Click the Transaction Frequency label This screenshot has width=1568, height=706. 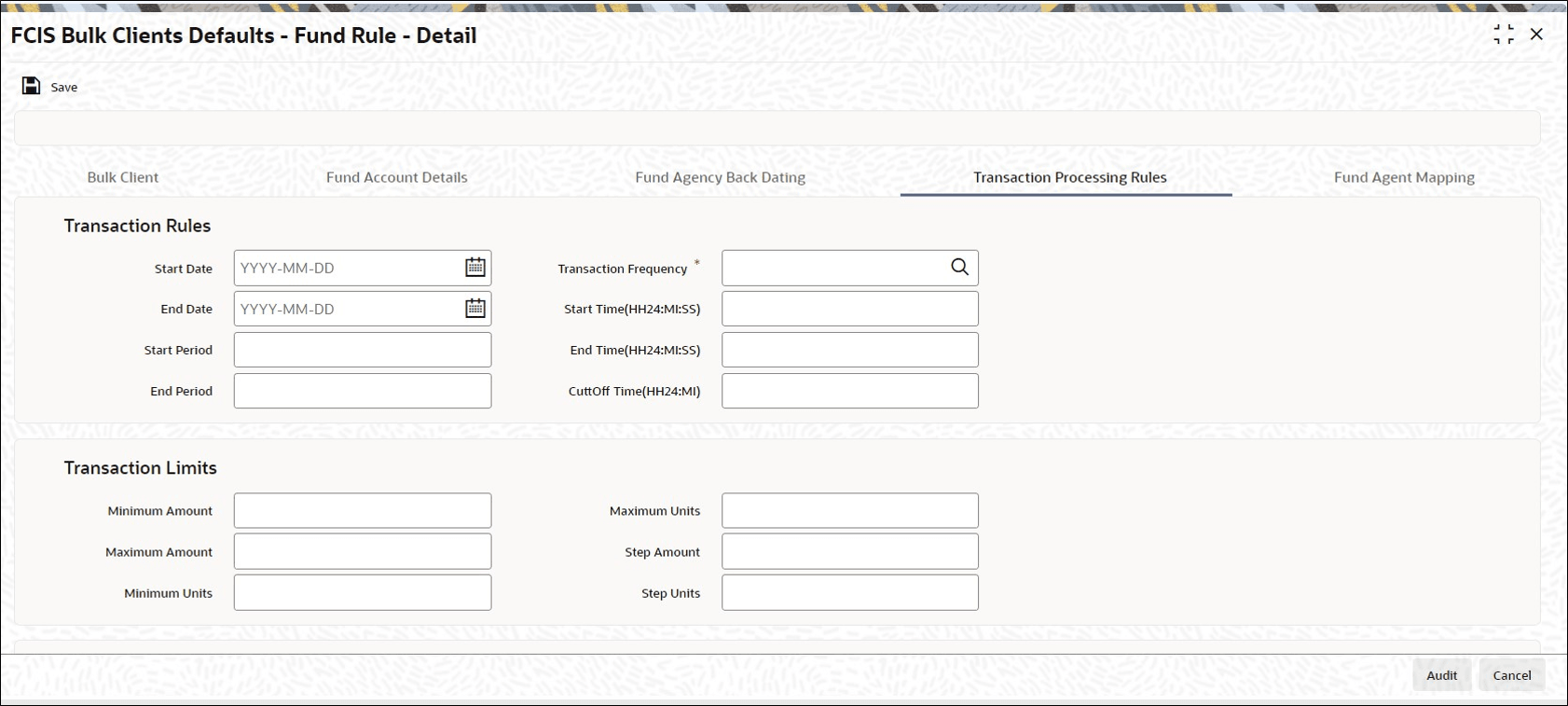623,269
